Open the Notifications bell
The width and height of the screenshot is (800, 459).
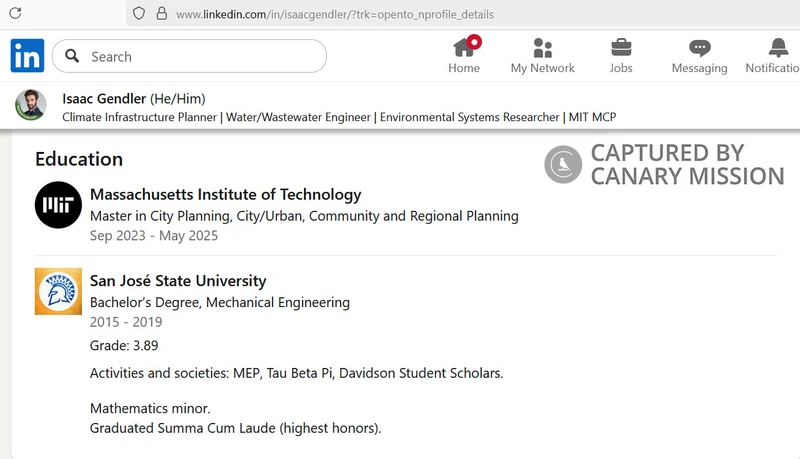pyautogui.click(x=777, y=55)
